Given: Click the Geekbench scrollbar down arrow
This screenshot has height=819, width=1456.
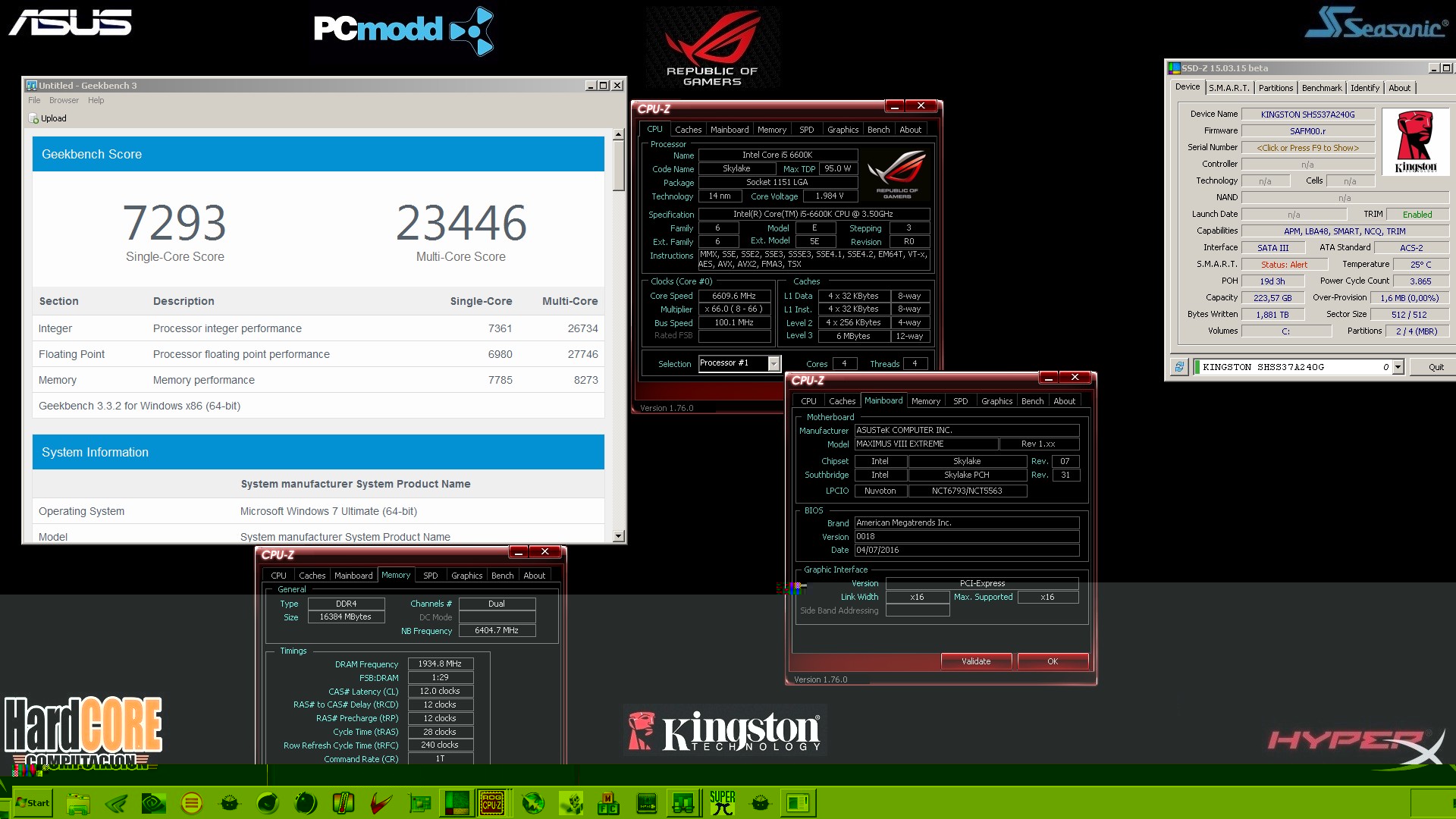Looking at the screenshot, I should tap(618, 536).
